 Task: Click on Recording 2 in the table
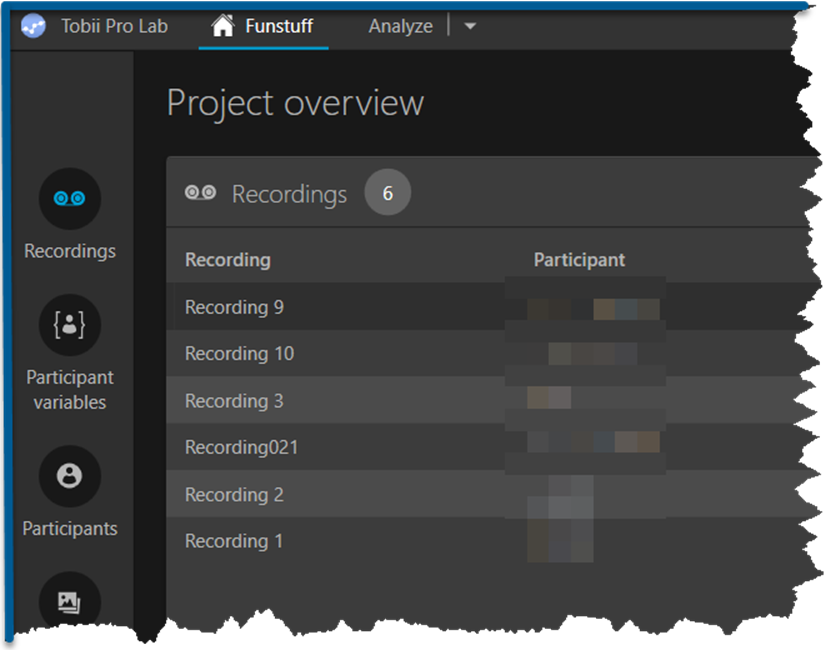(x=234, y=495)
